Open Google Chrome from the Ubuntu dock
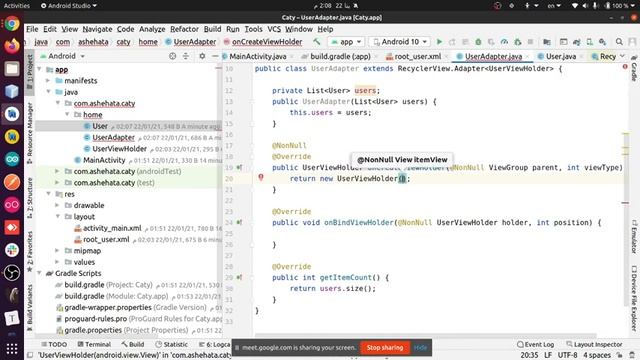This screenshot has height=360, width=640. [x=12, y=23]
